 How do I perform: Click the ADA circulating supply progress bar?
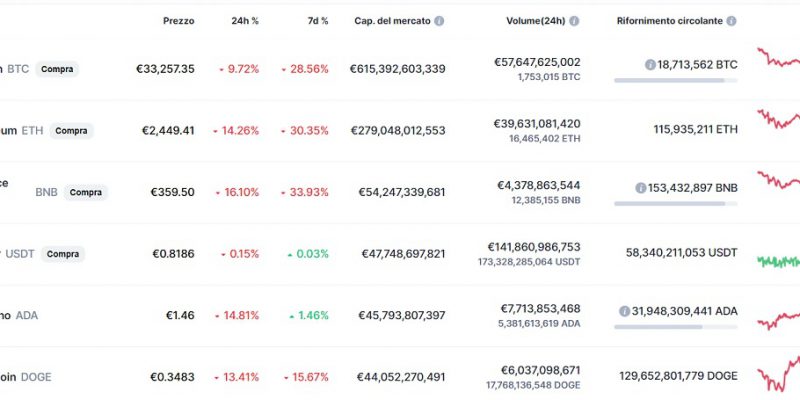676,327
